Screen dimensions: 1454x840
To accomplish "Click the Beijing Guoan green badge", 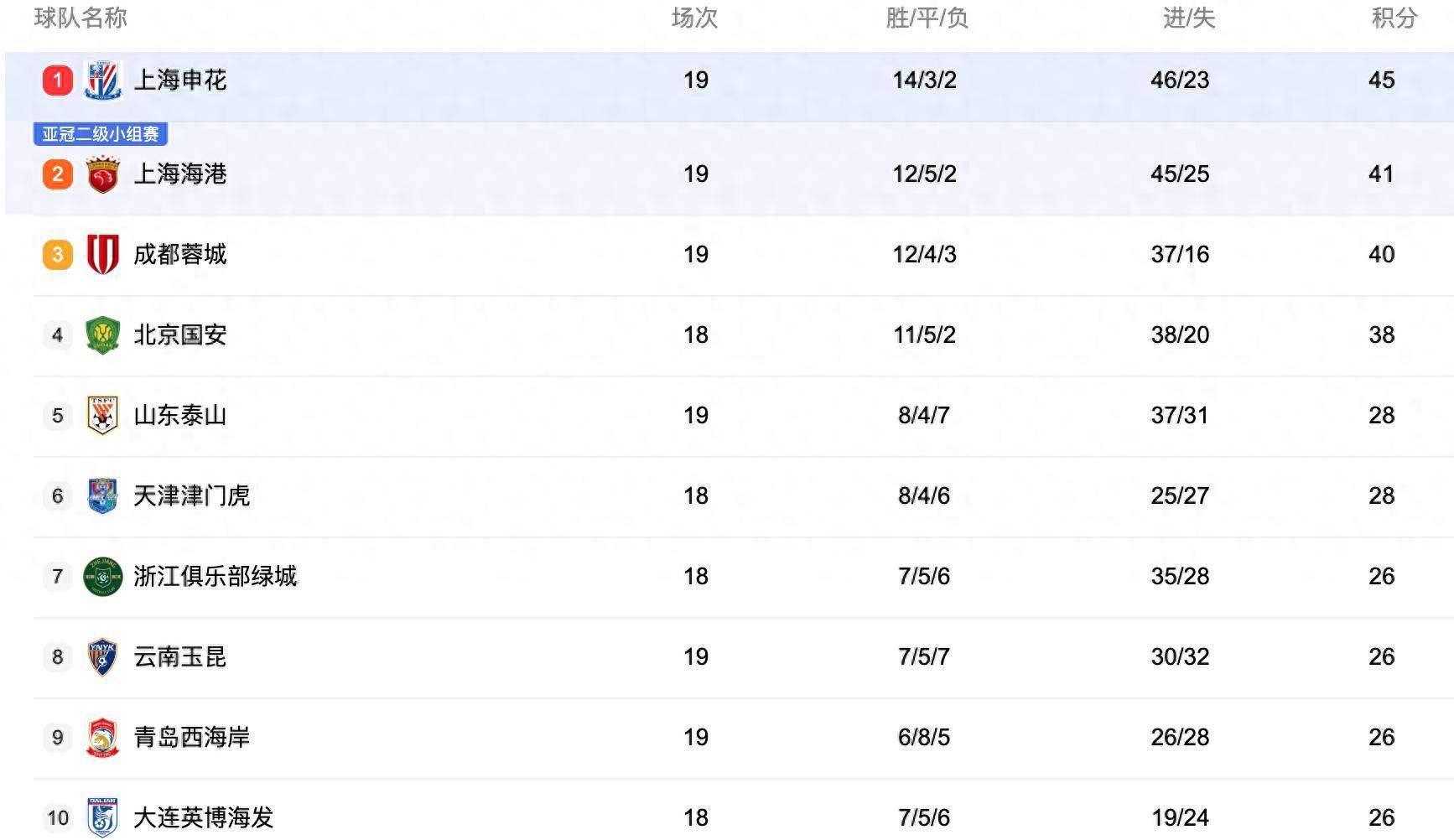I will (103, 334).
